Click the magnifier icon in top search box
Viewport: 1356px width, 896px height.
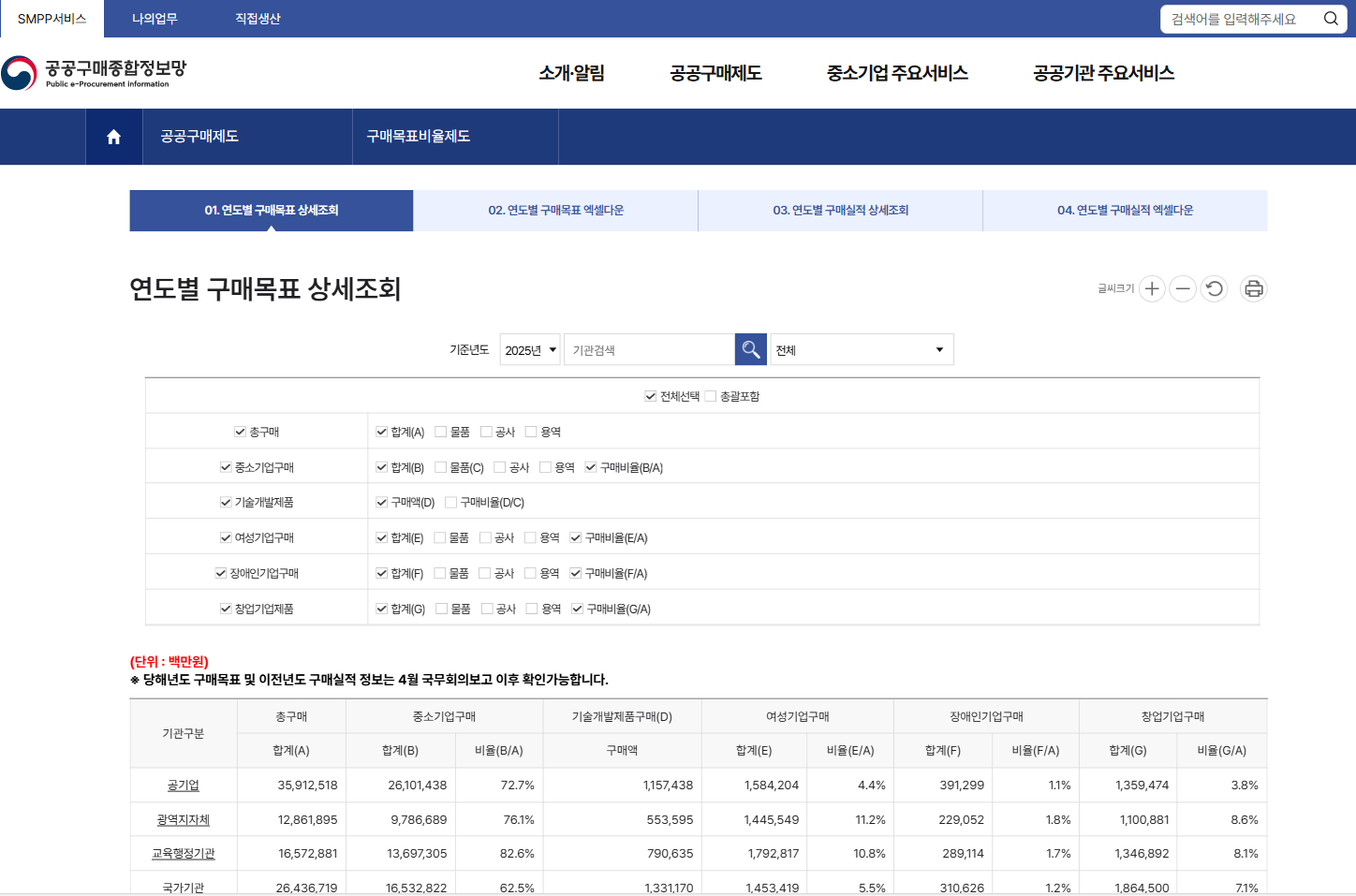(1330, 19)
